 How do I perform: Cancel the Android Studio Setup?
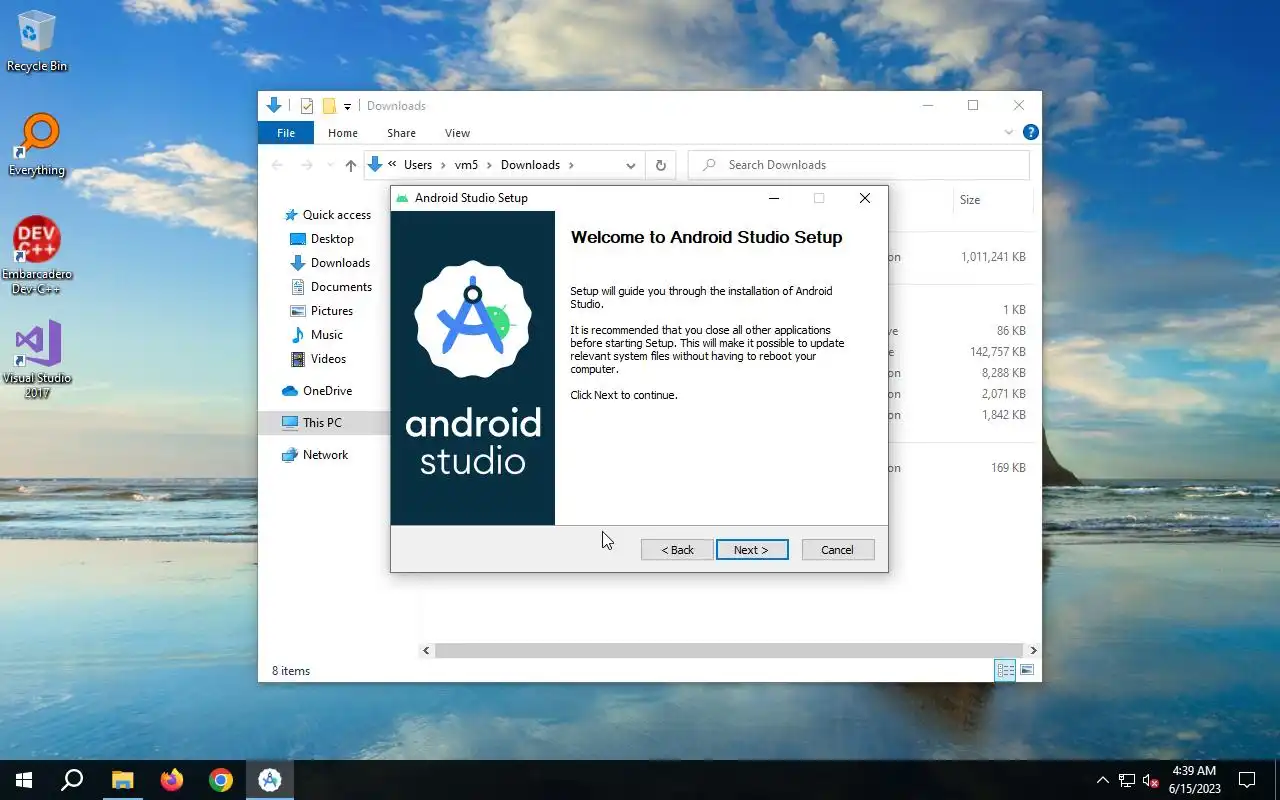pyautogui.click(x=838, y=550)
